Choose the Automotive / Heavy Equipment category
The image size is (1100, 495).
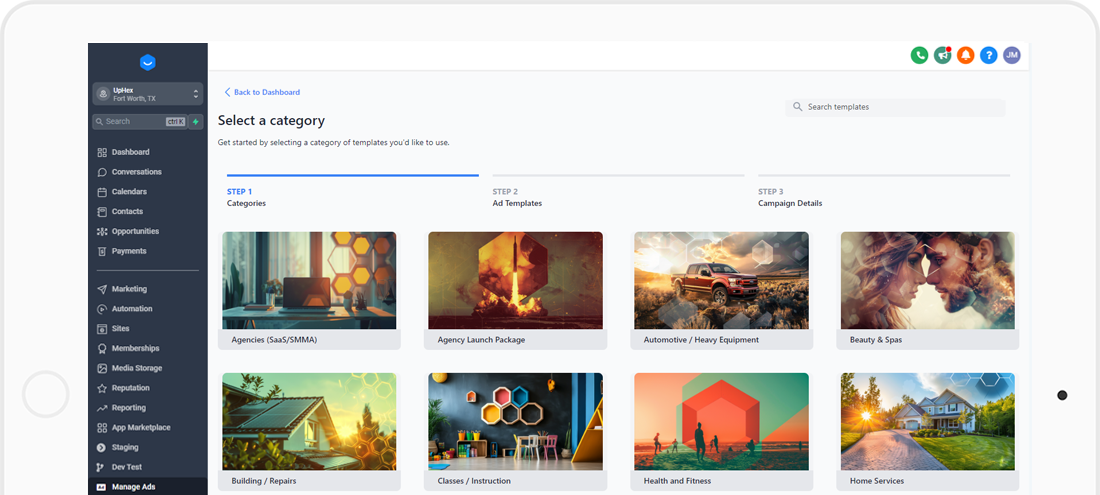721,290
